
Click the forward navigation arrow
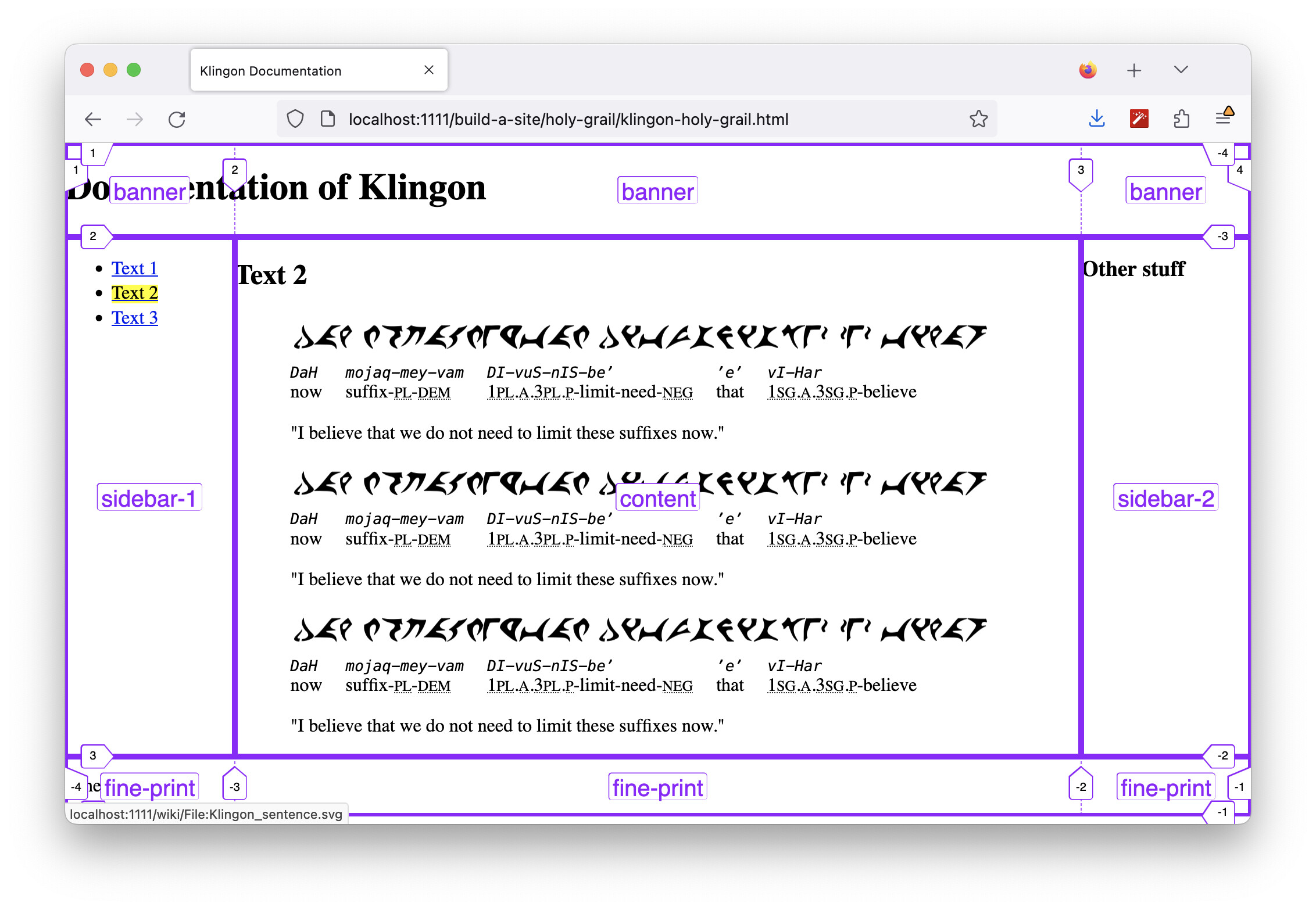point(135,120)
